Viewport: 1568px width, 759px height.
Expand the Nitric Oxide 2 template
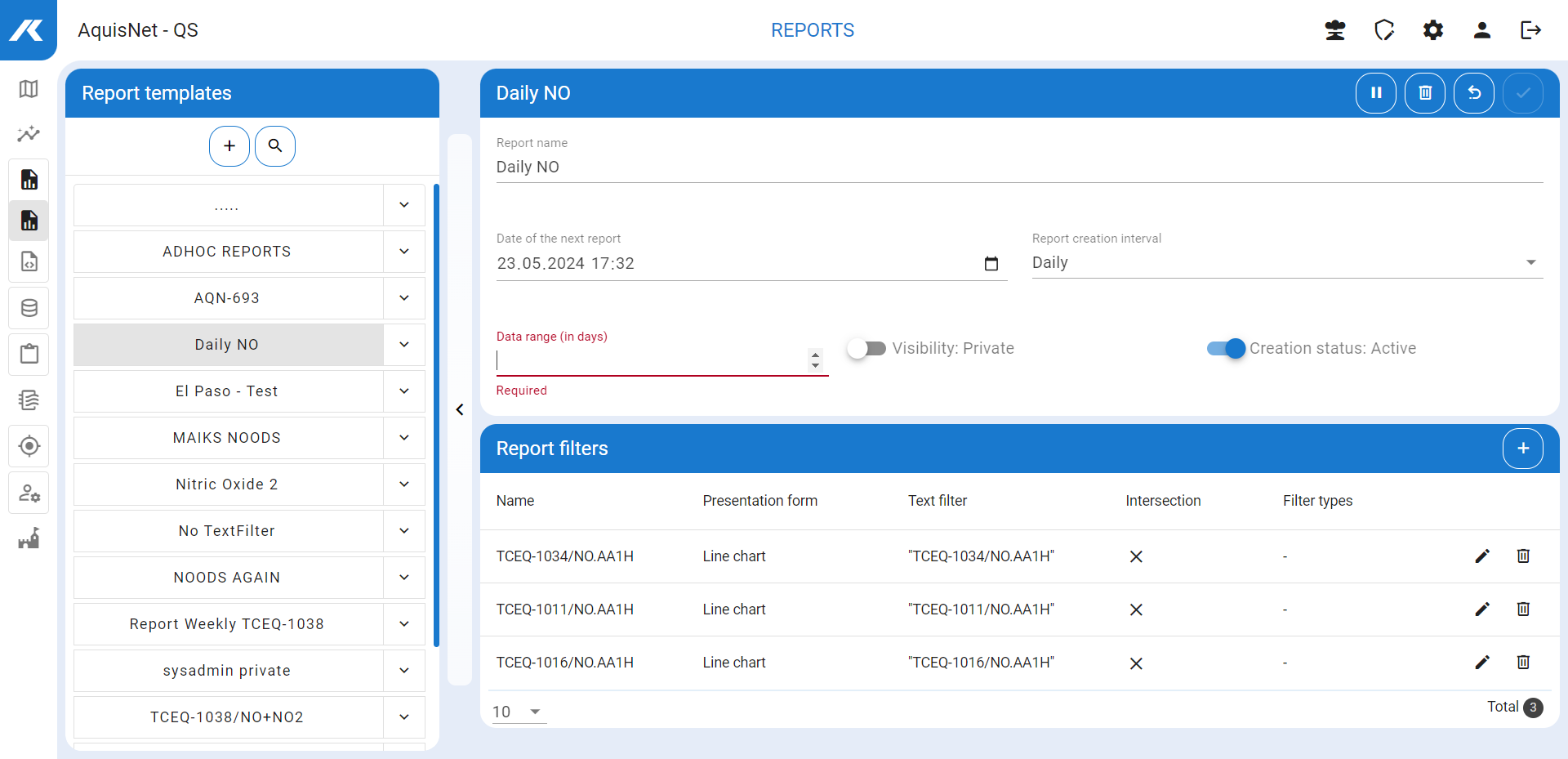[x=404, y=484]
